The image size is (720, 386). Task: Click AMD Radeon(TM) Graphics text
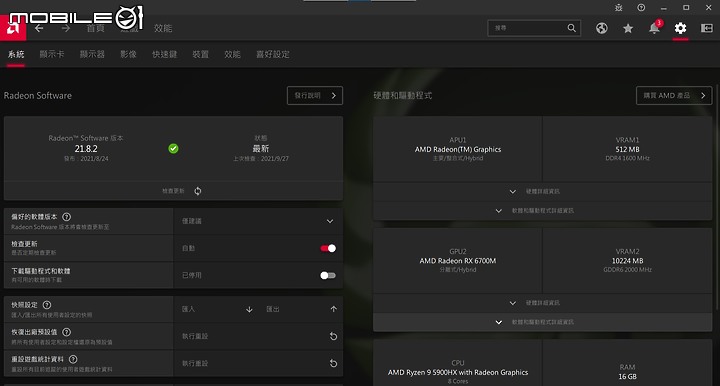tap(458, 149)
